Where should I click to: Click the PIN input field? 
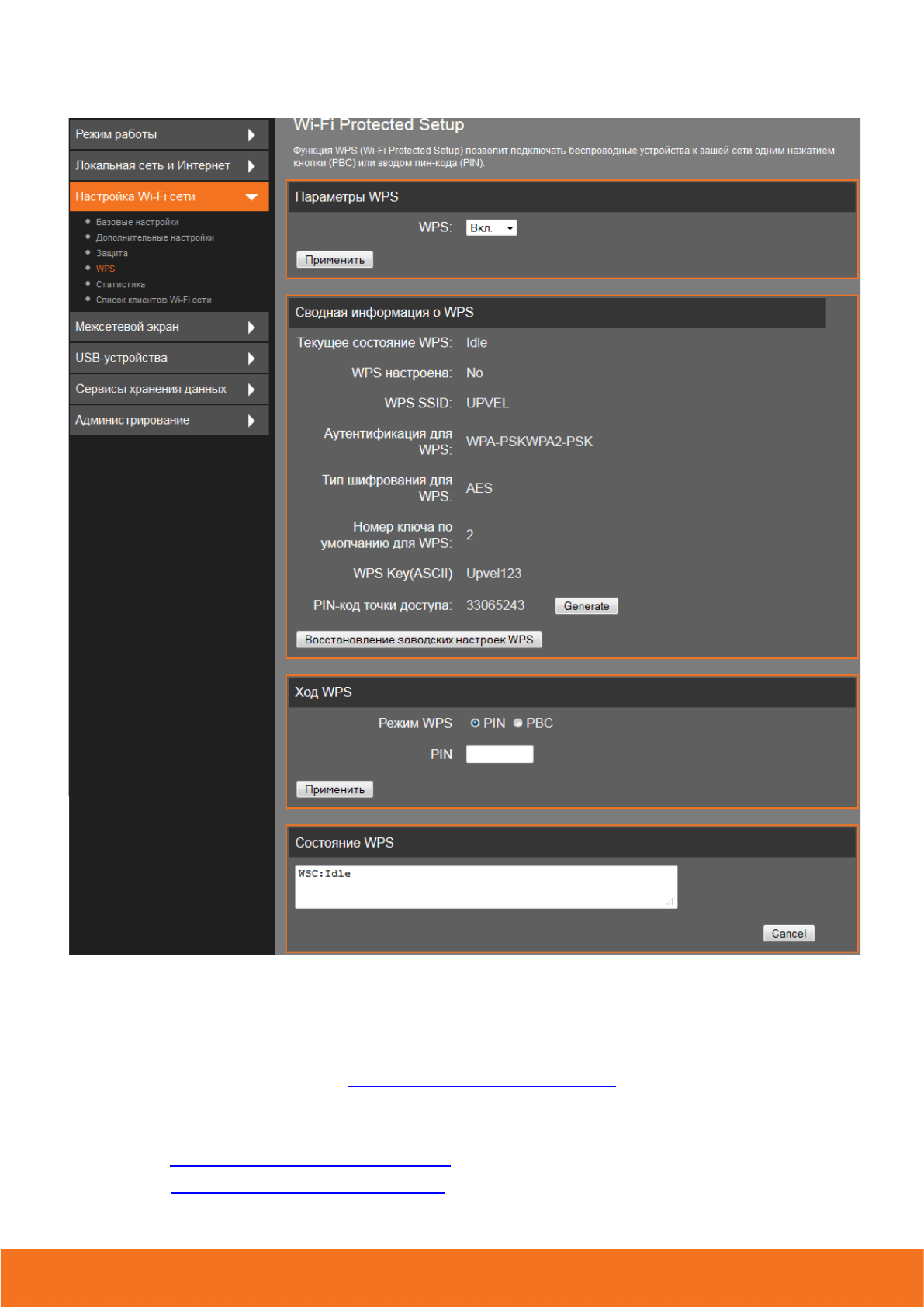tap(499, 754)
